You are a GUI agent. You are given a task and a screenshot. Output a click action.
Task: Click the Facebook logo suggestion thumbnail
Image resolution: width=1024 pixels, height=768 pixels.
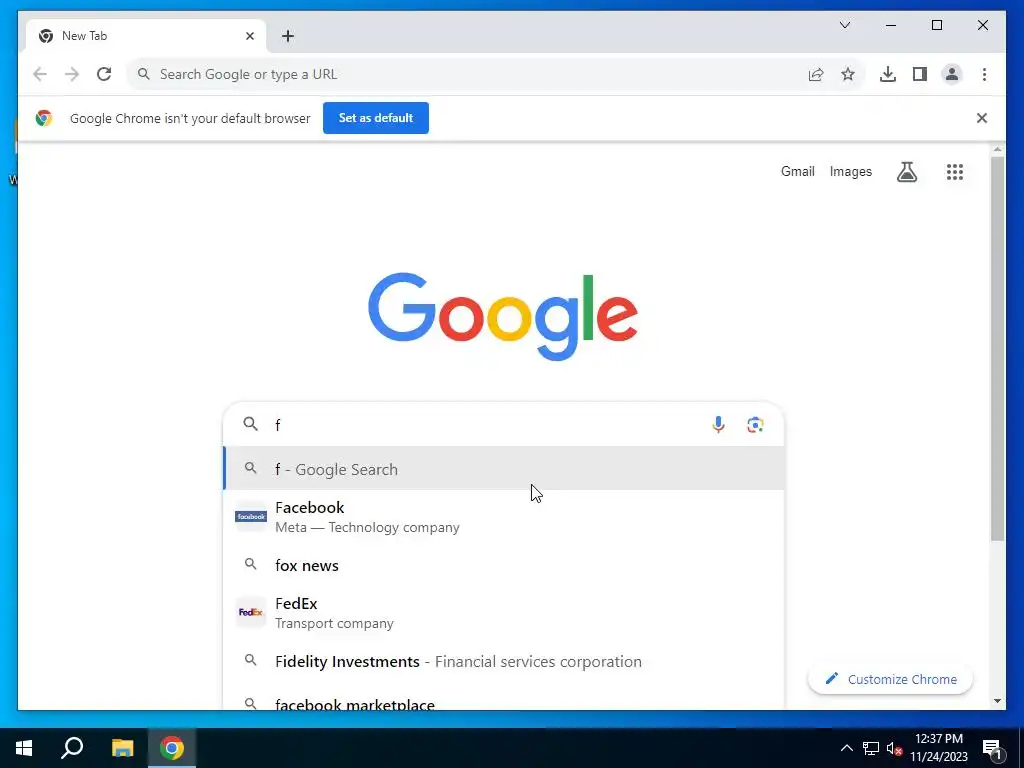pyautogui.click(x=251, y=517)
